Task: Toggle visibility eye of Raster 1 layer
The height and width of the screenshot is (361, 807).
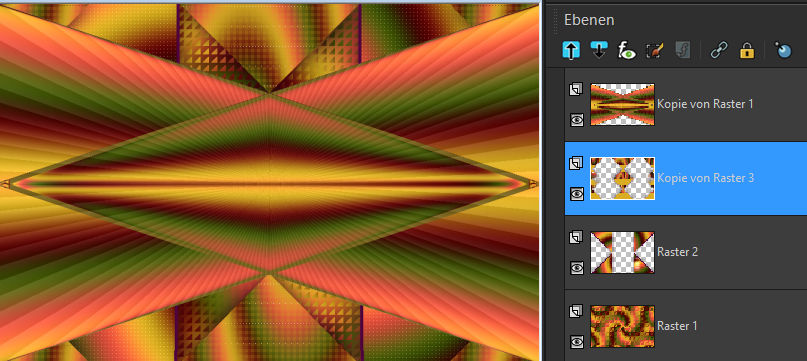Action: (x=576, y=341)
